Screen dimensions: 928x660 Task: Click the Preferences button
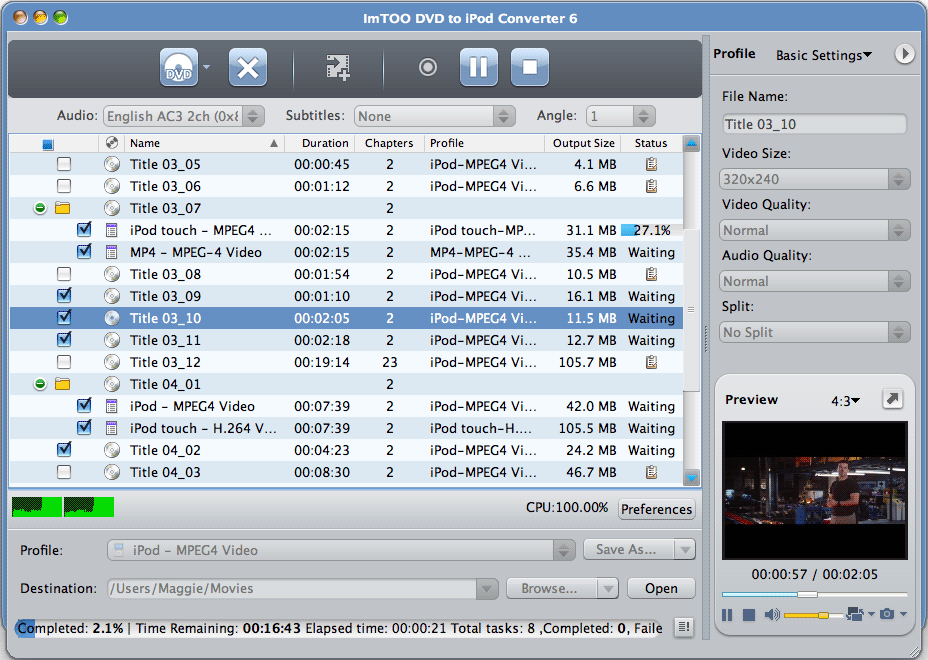point(656,509)
